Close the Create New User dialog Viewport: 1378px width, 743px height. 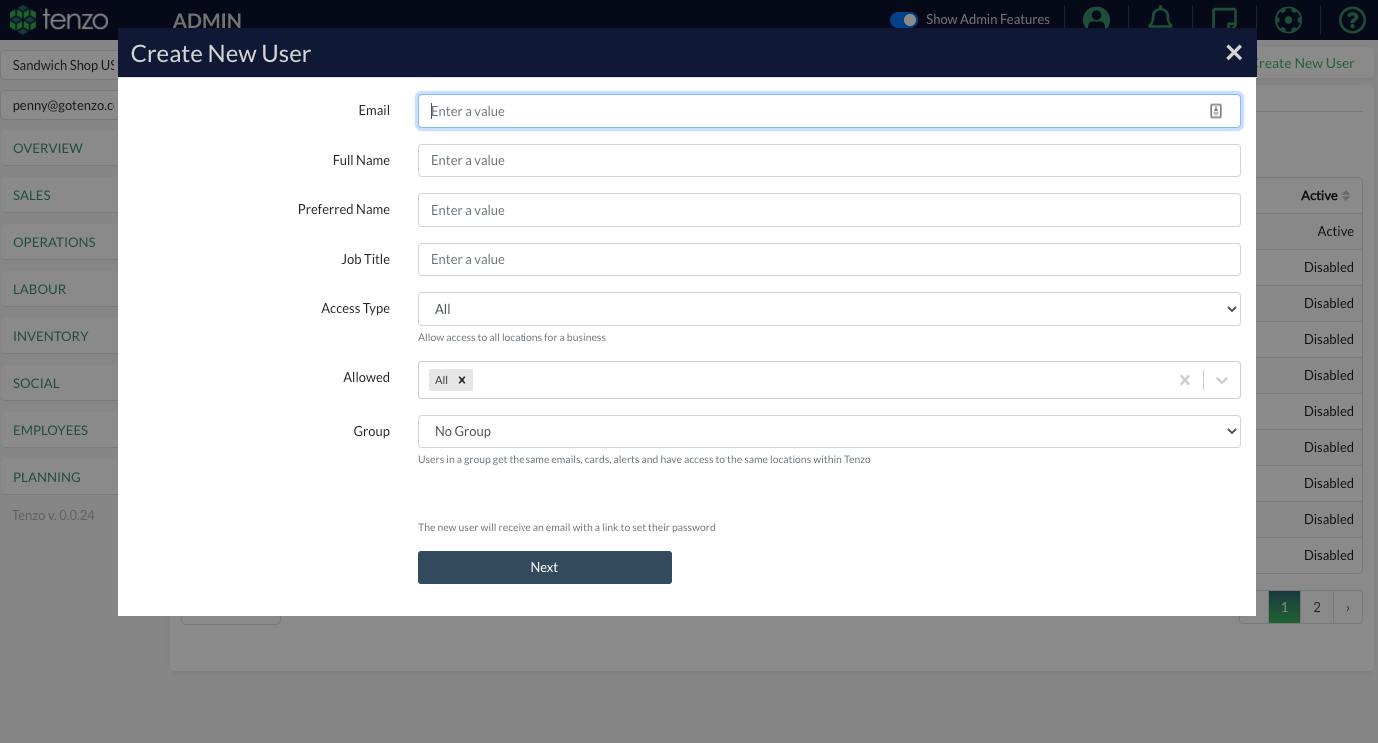tap(1234, 53)
